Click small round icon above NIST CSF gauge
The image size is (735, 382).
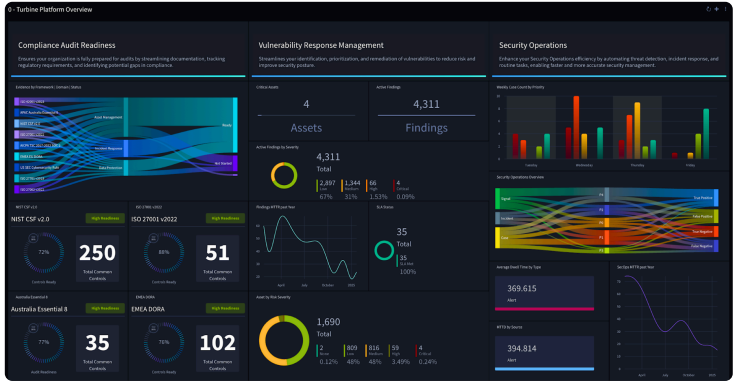pos(33,239)
